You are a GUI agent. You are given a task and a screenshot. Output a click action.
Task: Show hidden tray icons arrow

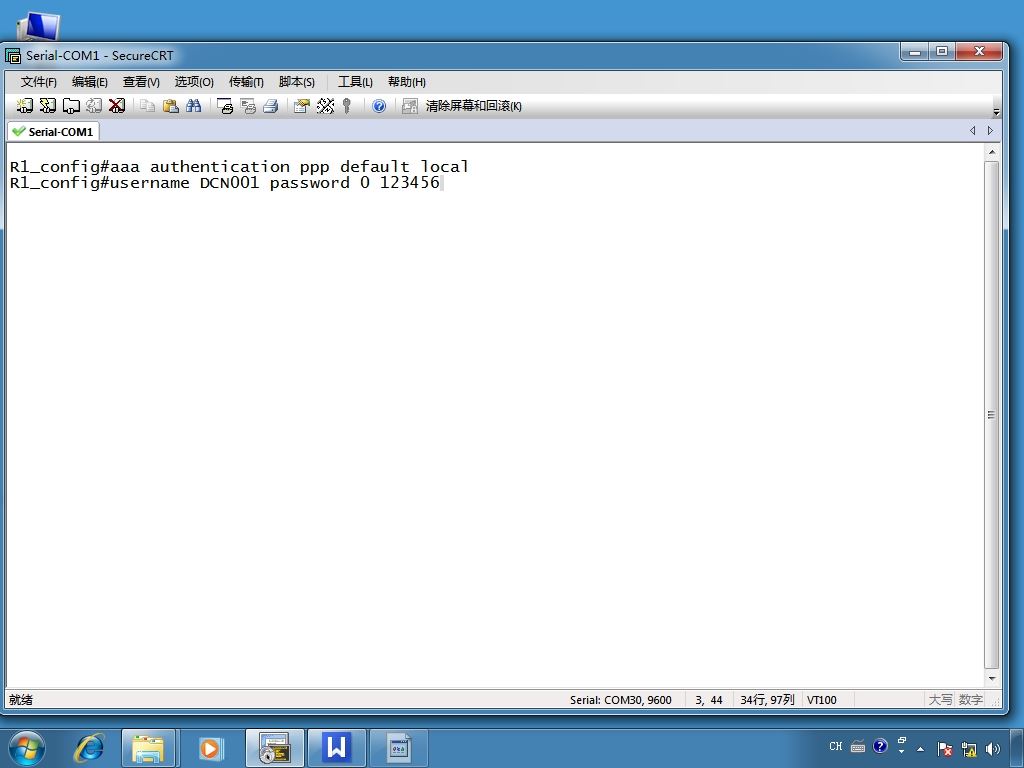coord(921,749)
